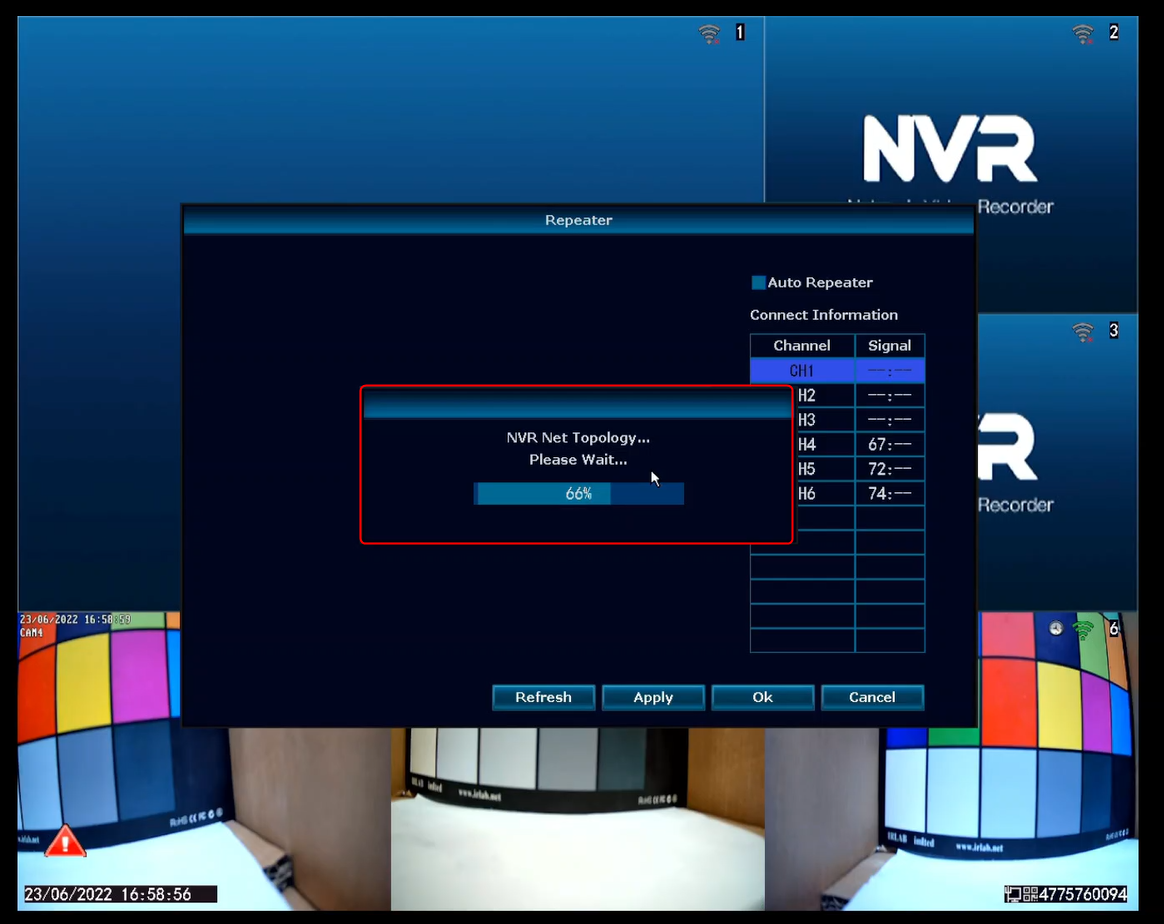Select the highlighted CH1 row in table

[x=802, y=371]
